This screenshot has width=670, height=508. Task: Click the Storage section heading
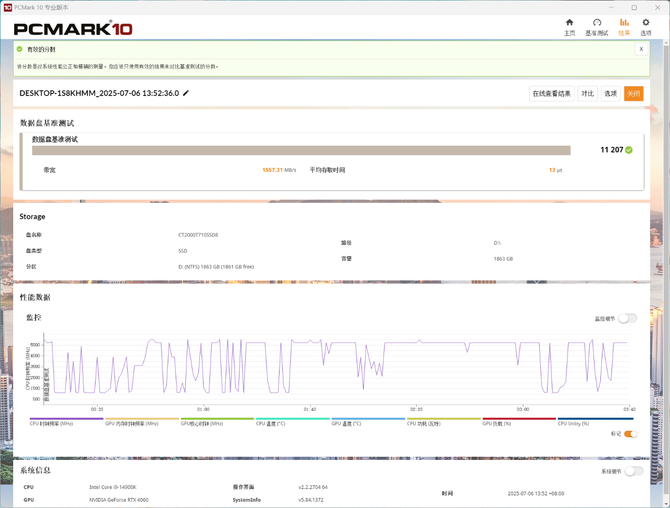point(32,217)
